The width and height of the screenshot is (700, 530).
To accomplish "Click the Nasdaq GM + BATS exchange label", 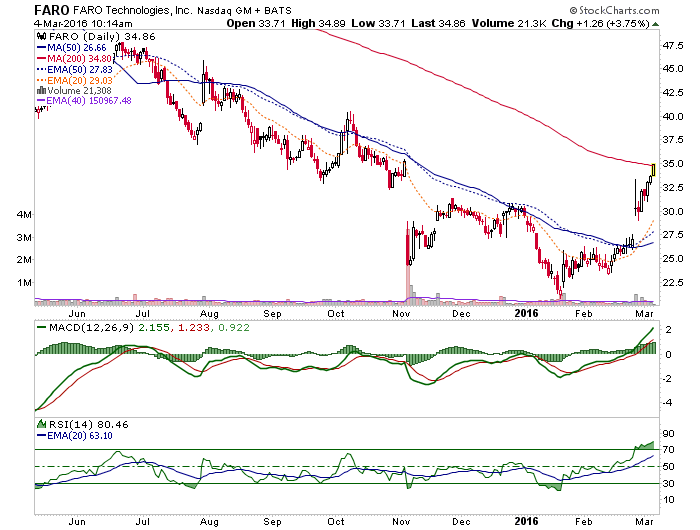I will click(244, 10).
